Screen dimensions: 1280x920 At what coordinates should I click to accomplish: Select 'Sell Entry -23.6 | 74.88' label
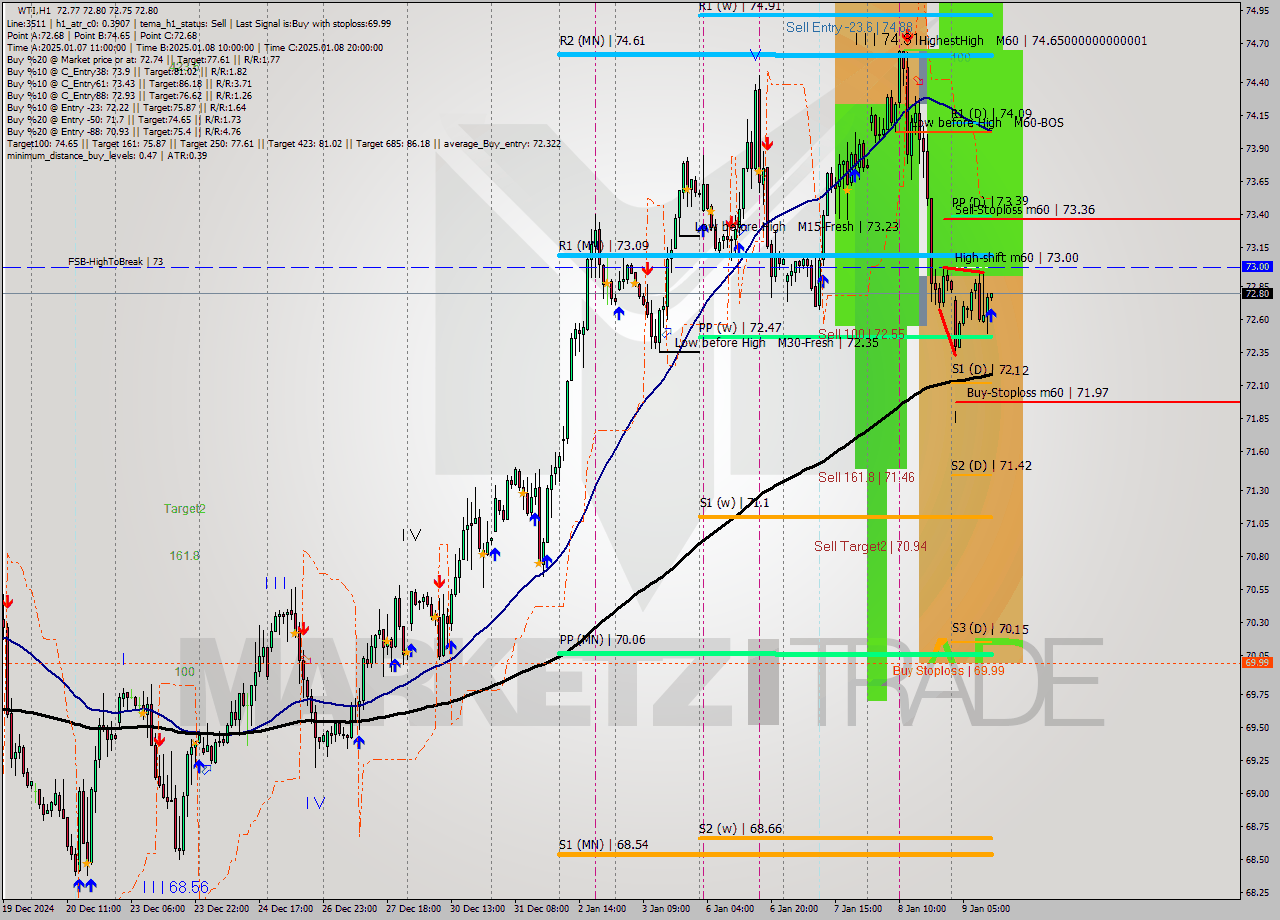[x=849, y=27]
